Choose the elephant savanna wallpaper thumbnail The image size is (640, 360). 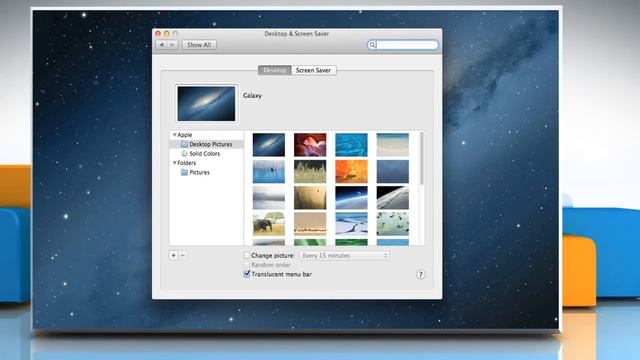coord(269,224)
